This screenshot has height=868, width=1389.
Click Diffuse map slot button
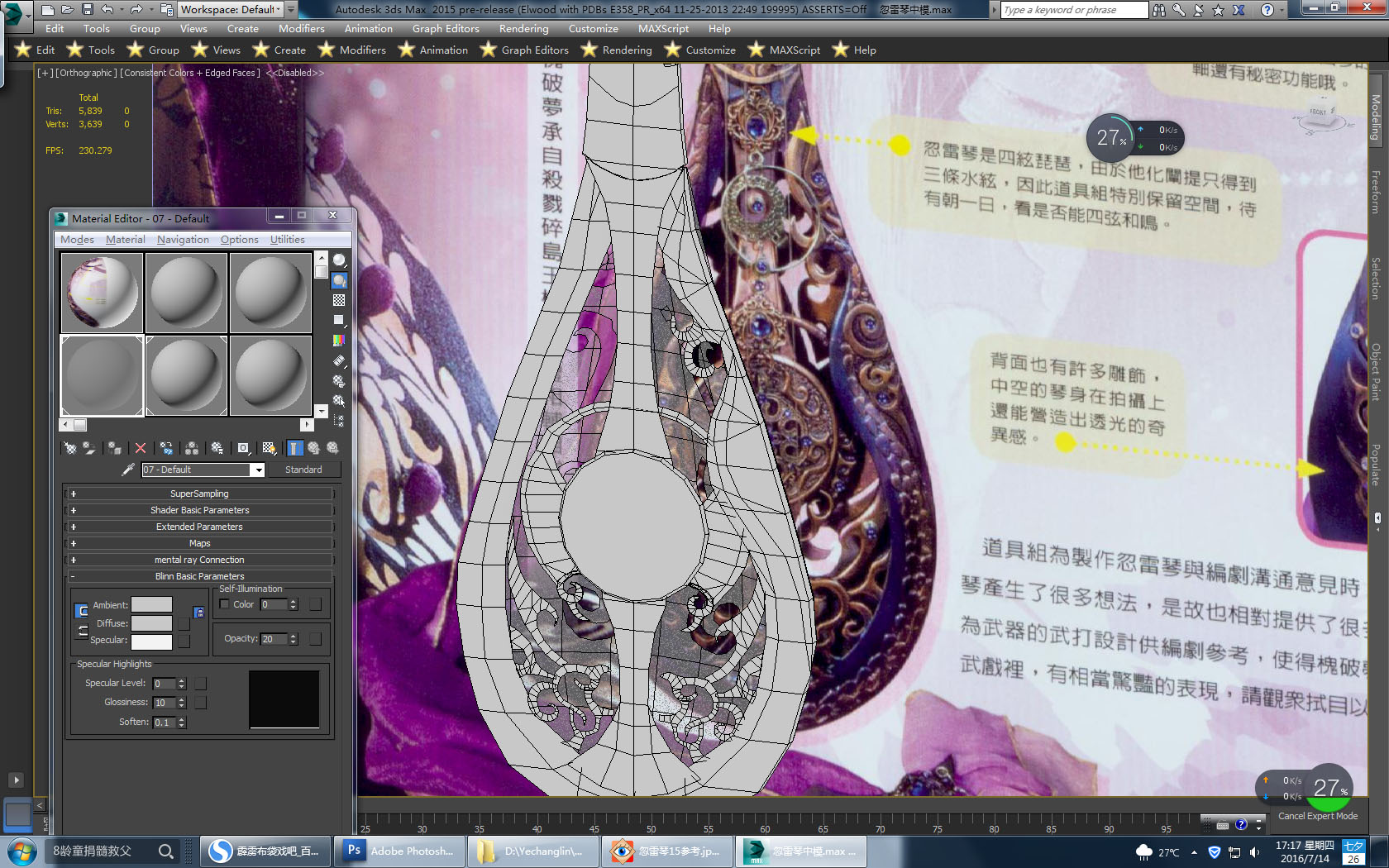(x=184, y=623)
